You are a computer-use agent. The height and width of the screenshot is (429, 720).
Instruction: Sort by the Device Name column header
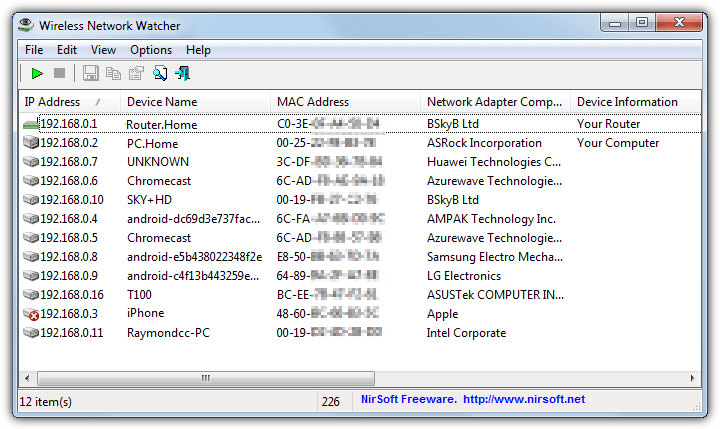coord(195,102)
